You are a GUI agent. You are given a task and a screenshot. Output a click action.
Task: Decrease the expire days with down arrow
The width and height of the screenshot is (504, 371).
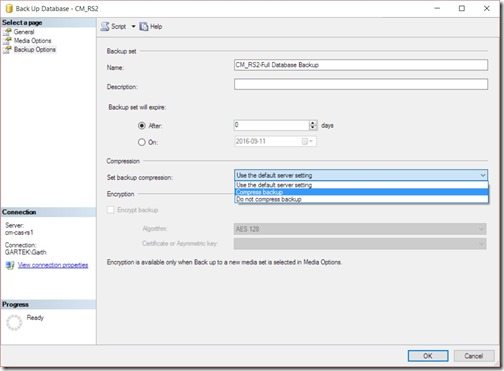tap(313, 128)
